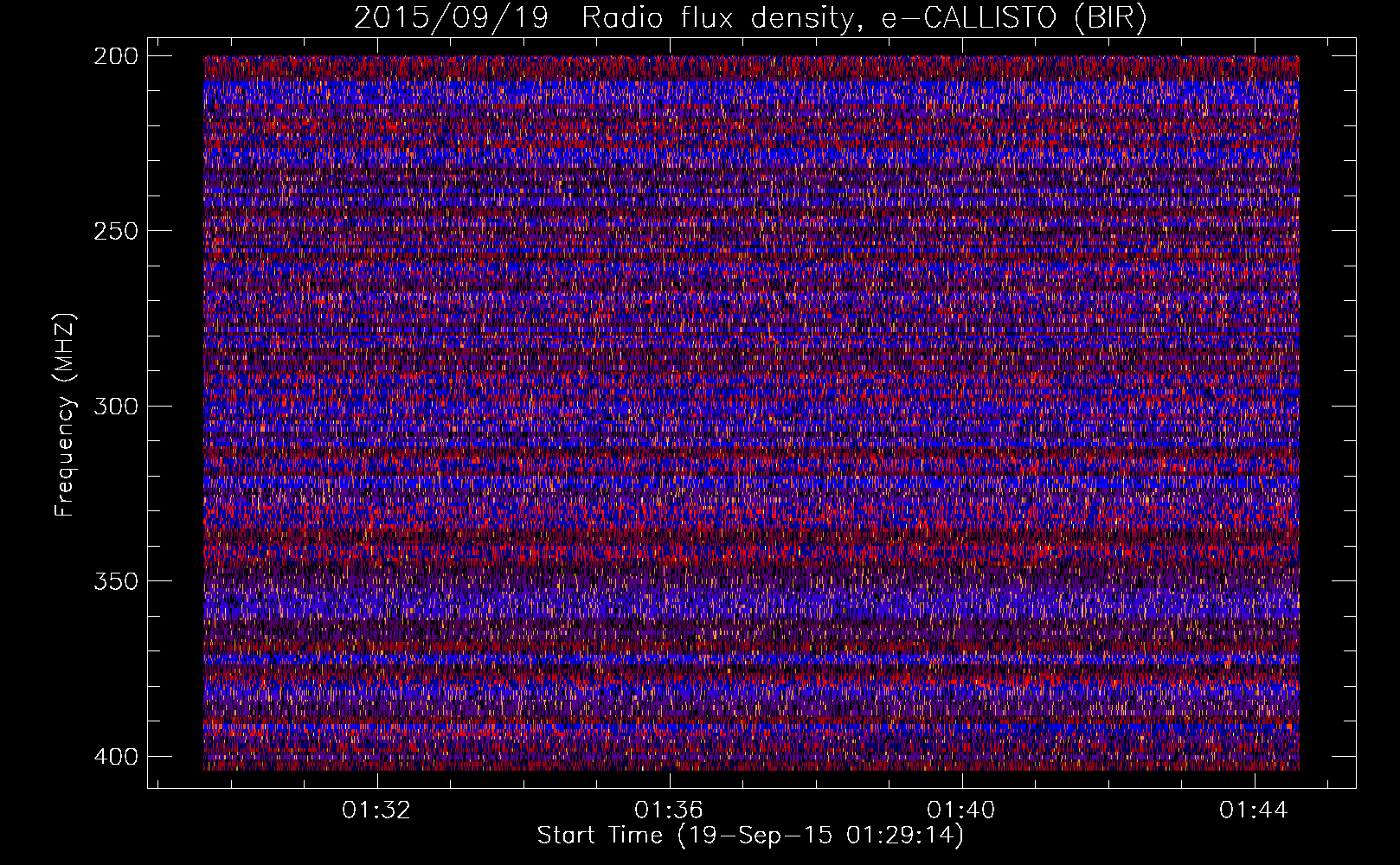Screen dimensions: 1400x865
Task: Click the 400 frequency tick label
Action: [115, 756]
